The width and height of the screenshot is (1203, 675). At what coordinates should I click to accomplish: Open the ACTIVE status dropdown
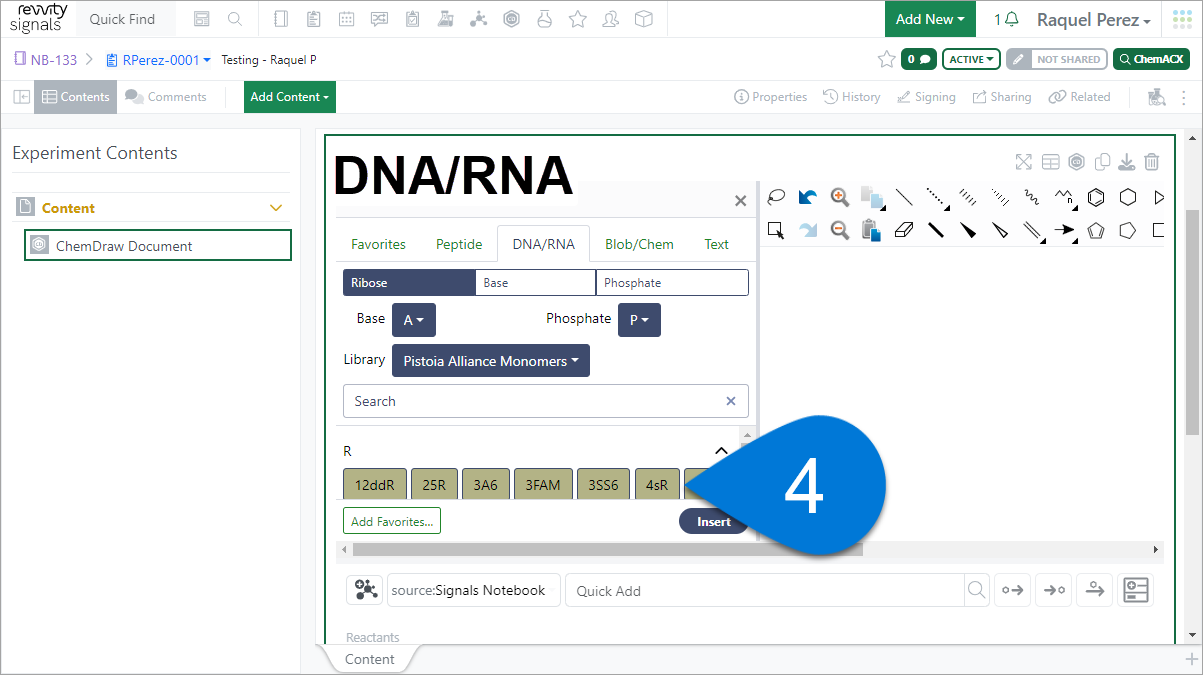tap(972, 59)
